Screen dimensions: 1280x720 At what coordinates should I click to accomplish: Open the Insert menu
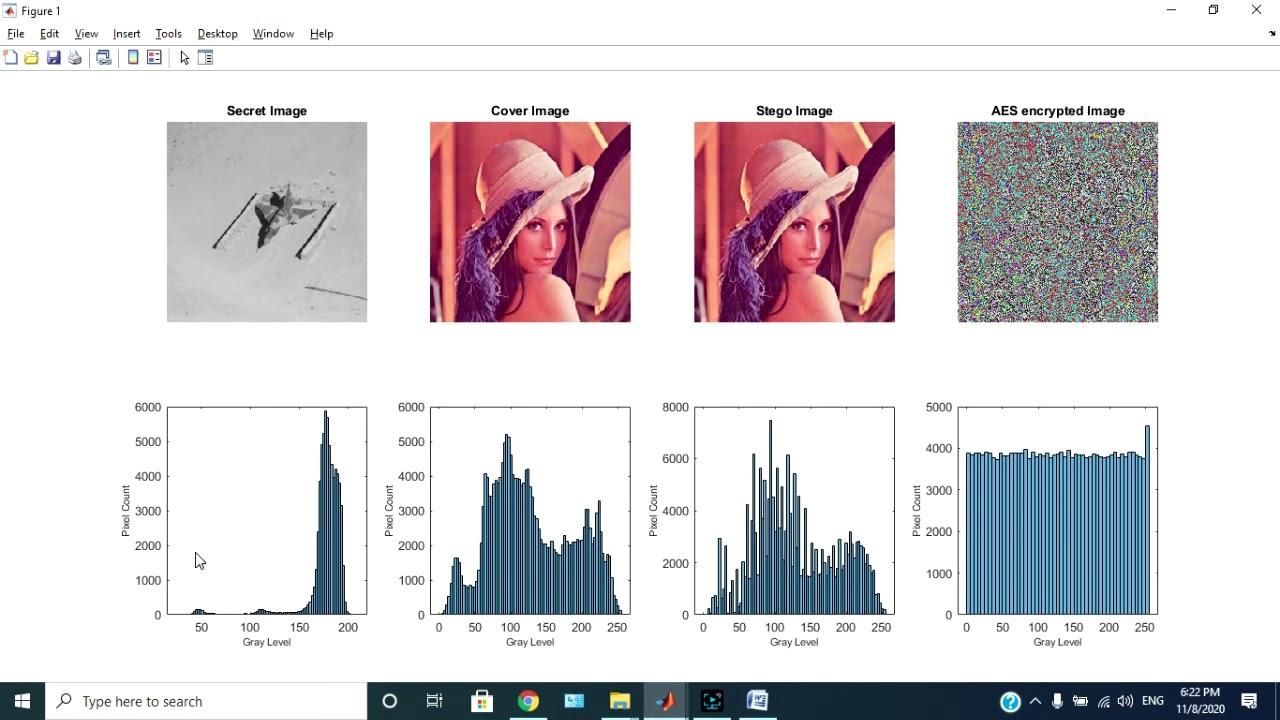[x=127, y=34]
